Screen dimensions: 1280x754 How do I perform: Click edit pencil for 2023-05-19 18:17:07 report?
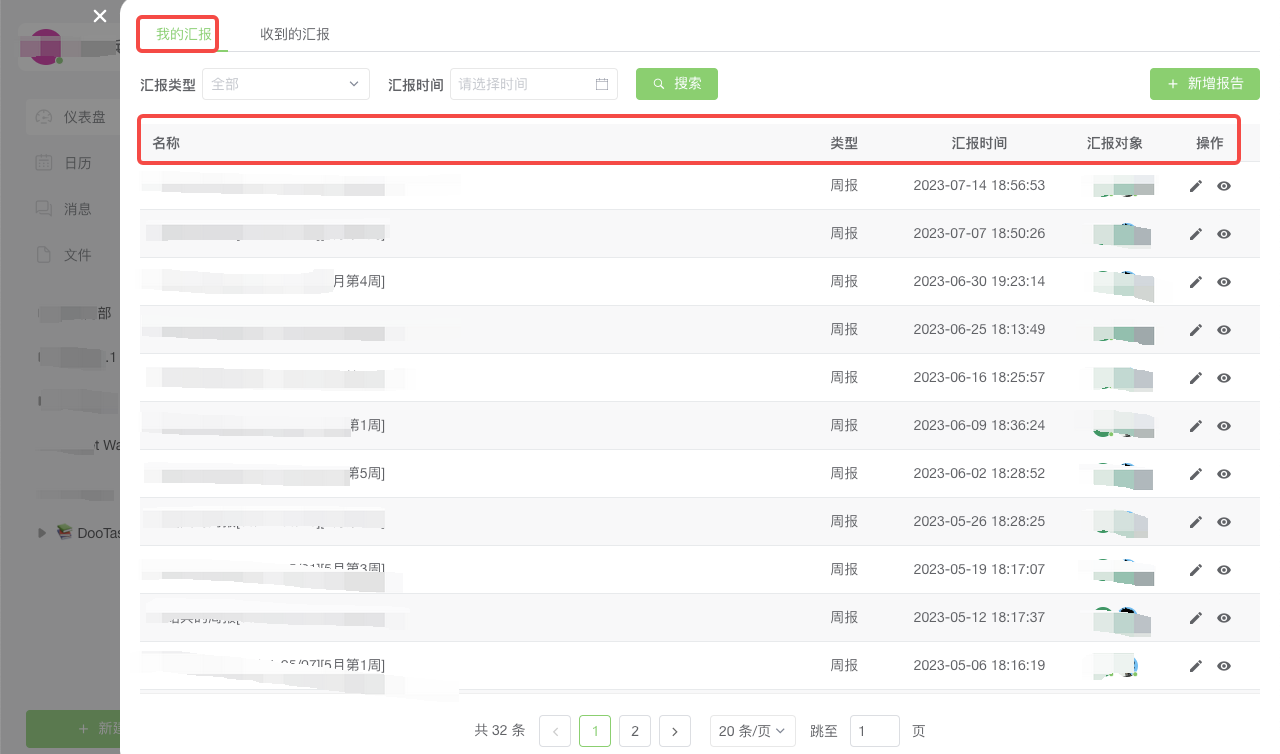(1195, 570)
